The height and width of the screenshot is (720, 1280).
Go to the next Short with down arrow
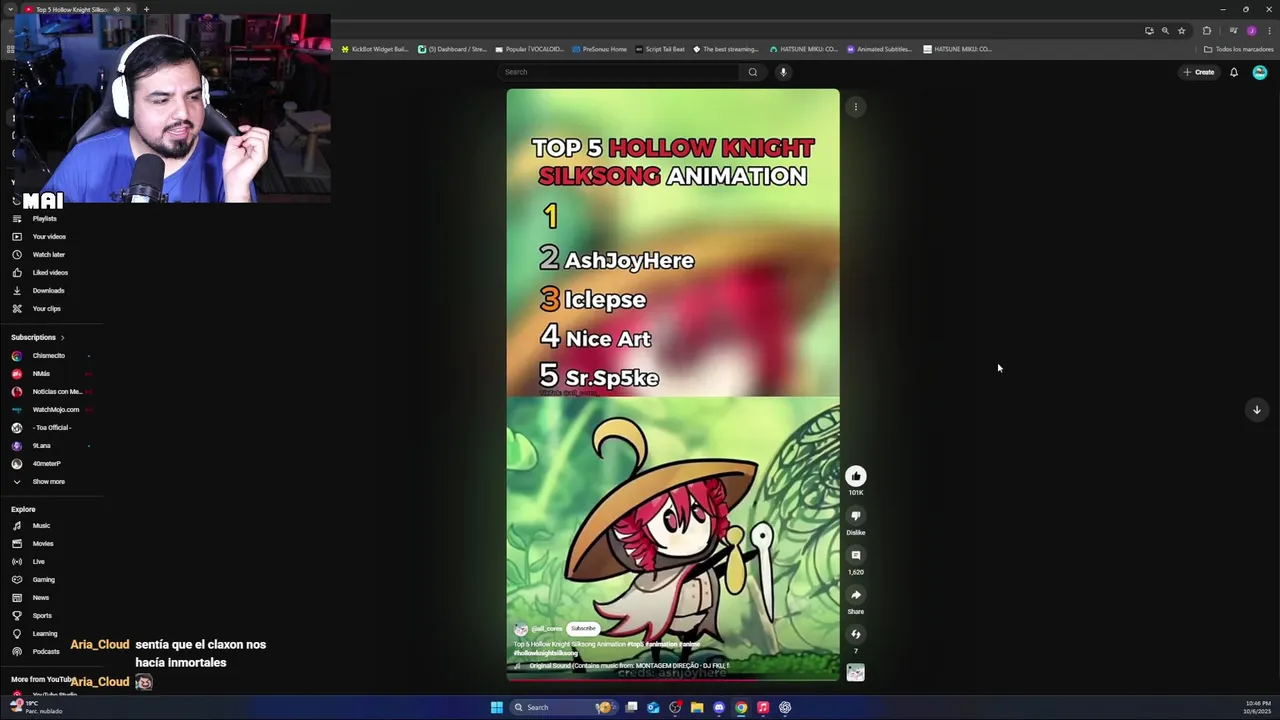point(1257,409)
